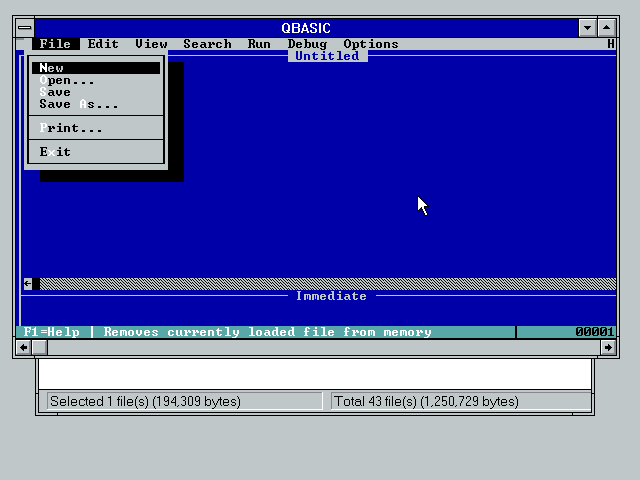Viewport: 640px width, 480px height.
Task: Close the File menu via File heading
Action: (x=56, y=44)
